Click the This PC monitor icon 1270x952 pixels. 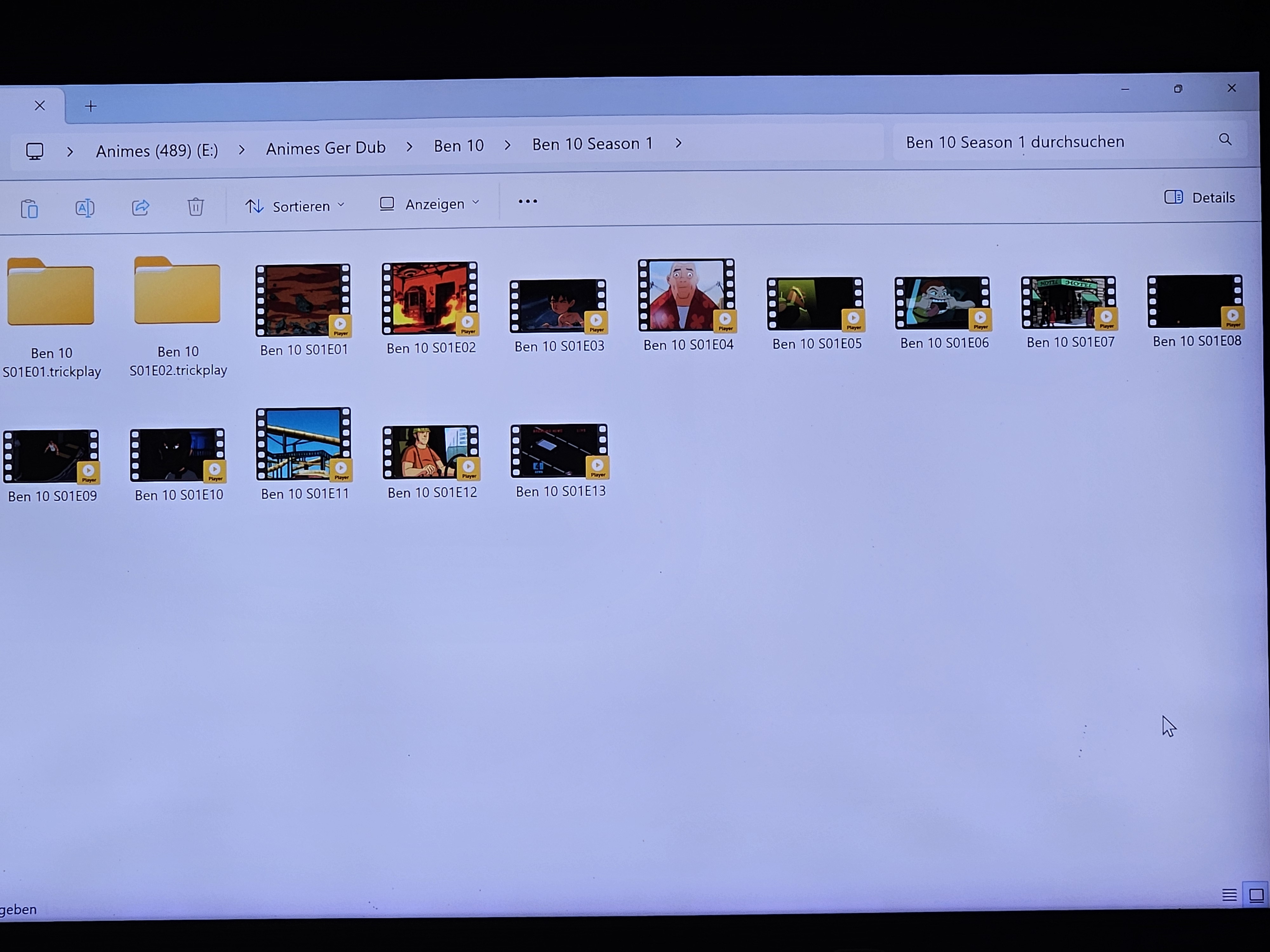tap(34, 151)
